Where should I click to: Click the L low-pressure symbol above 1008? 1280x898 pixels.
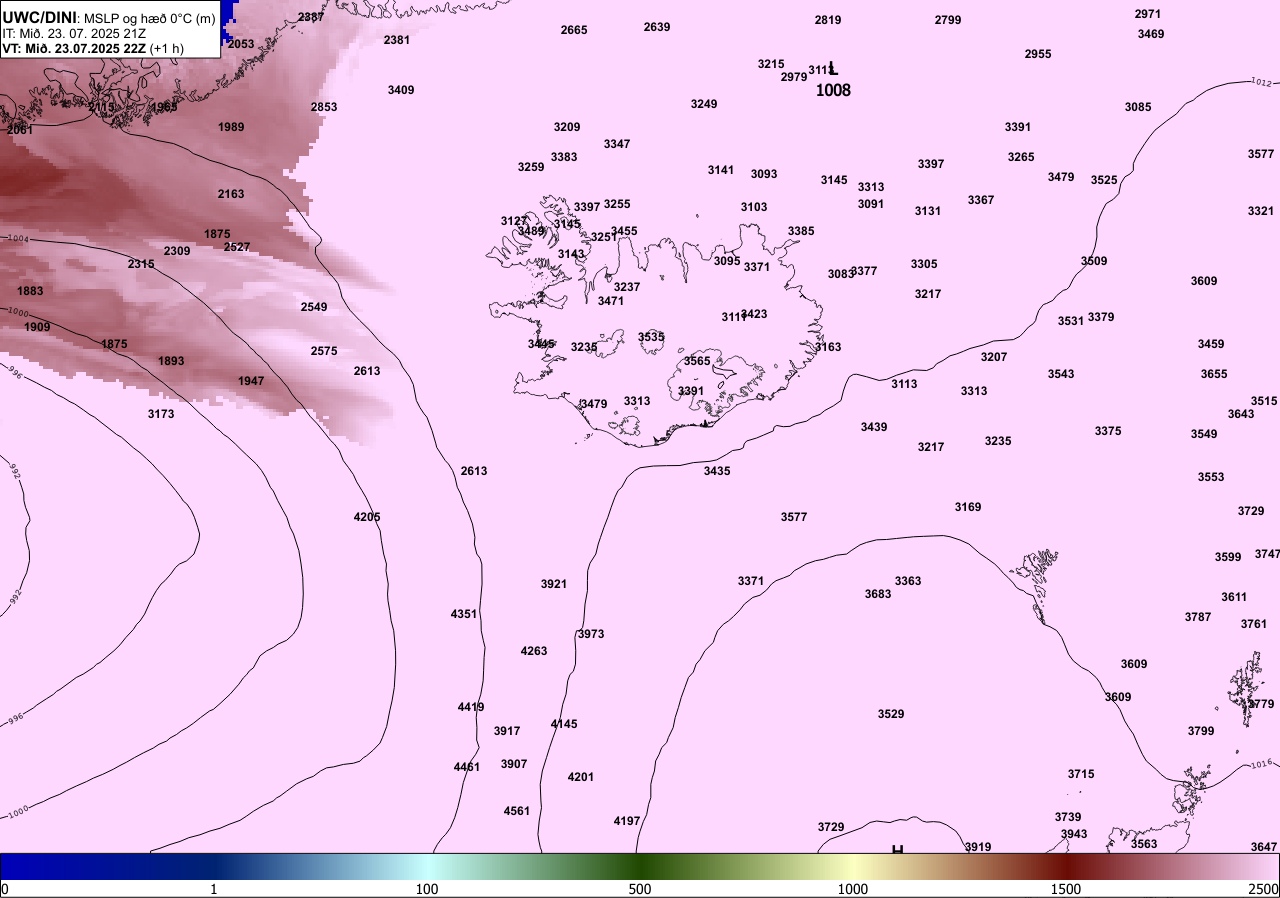(833, 69)
